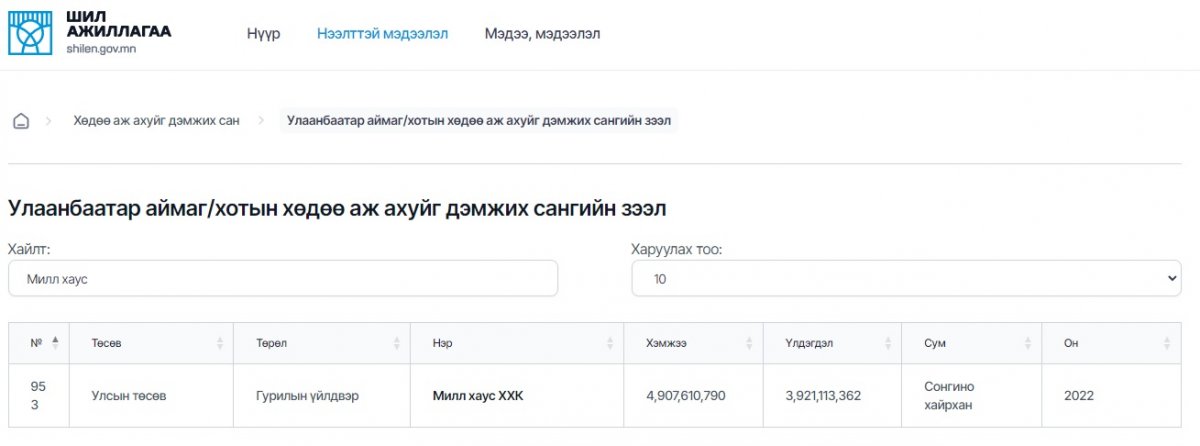This screenshot has width=1200, height=446.
Task: Select Мэдээ, мэдээлэл menu item
Action: click(x=542, y=33)
